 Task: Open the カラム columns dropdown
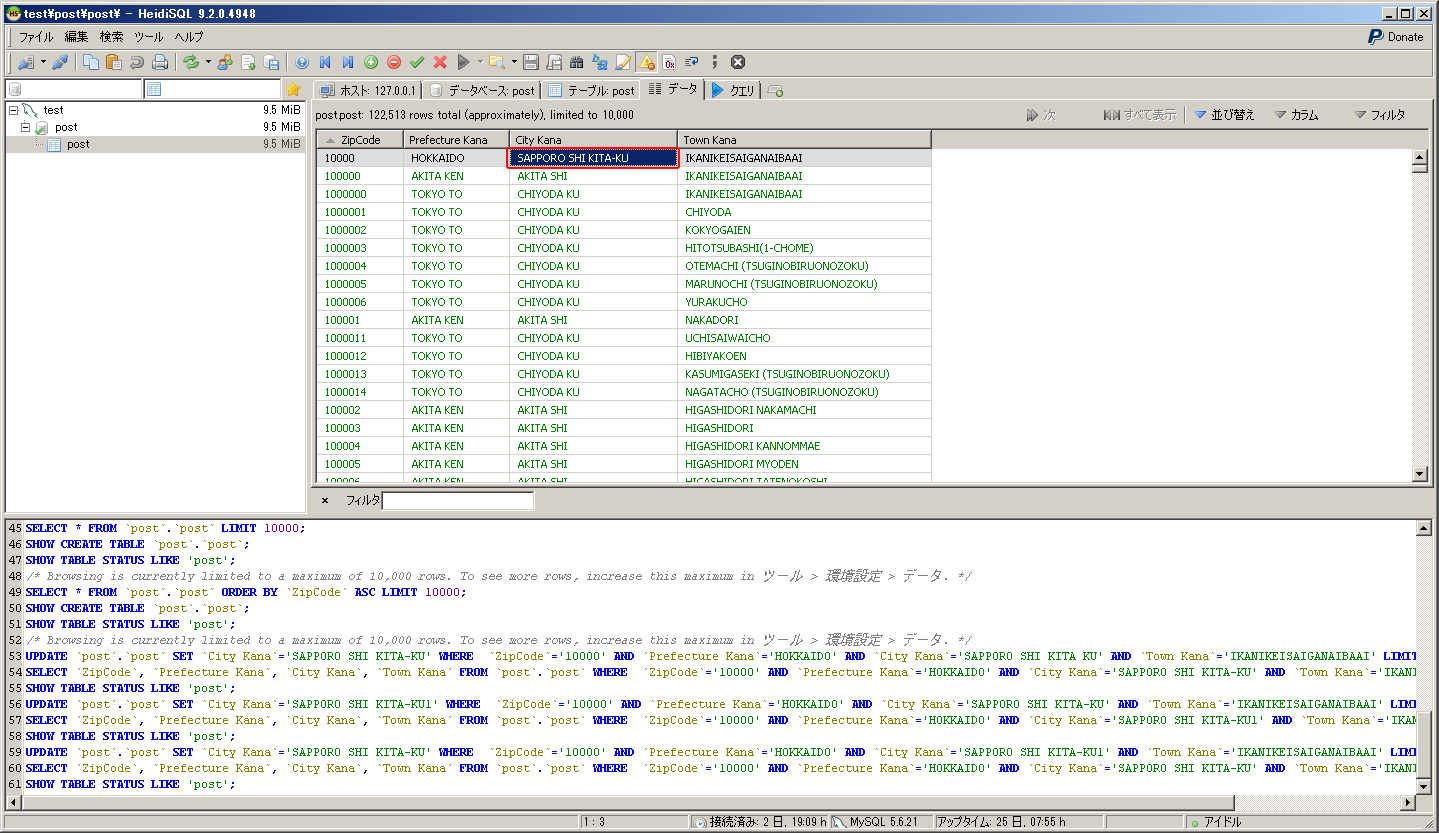pyautogui.click(x=1297, y=115)
